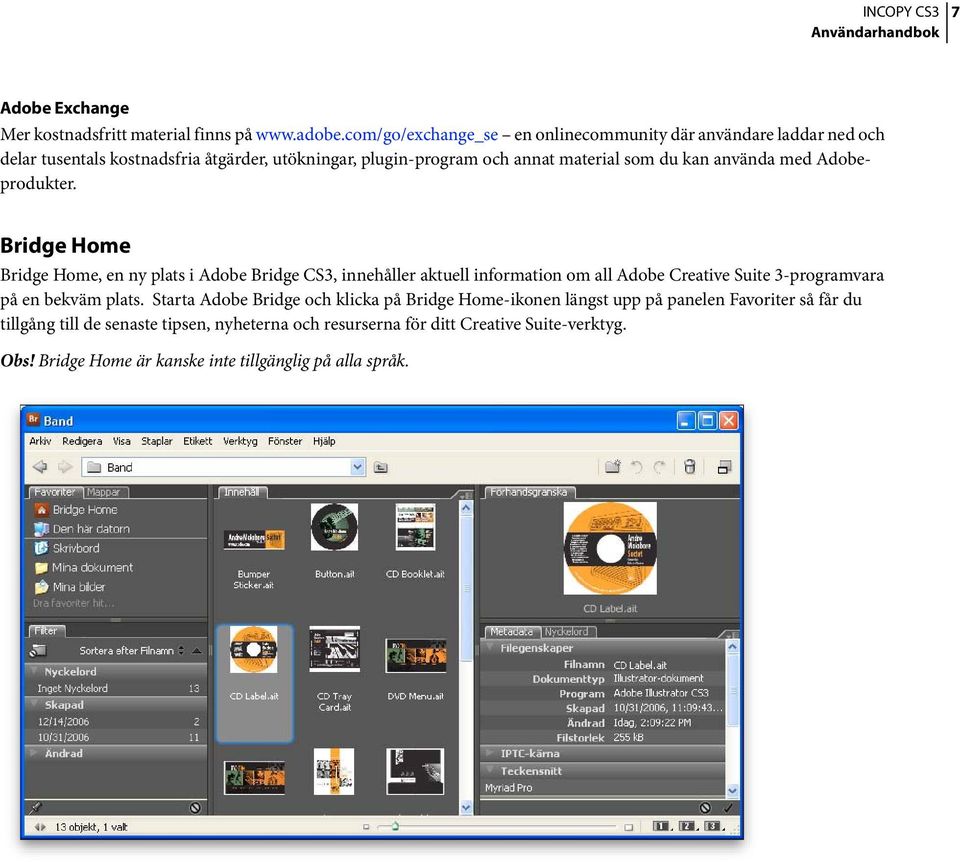Image resolution: width=960 pixels, height=862 pixels.
Task: Open the Arkiv menu
Action: 40,441
